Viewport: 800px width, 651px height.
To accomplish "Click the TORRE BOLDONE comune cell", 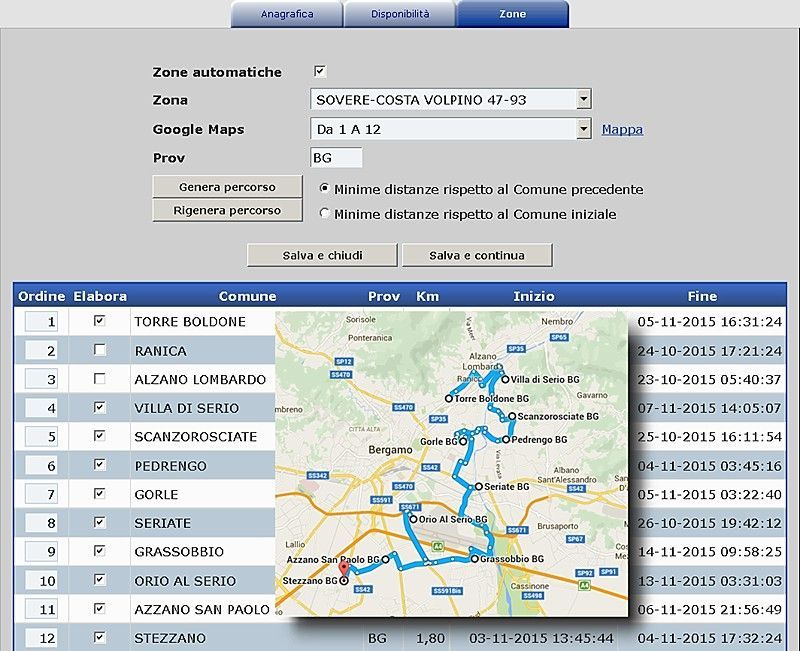I will coord(190,321).
